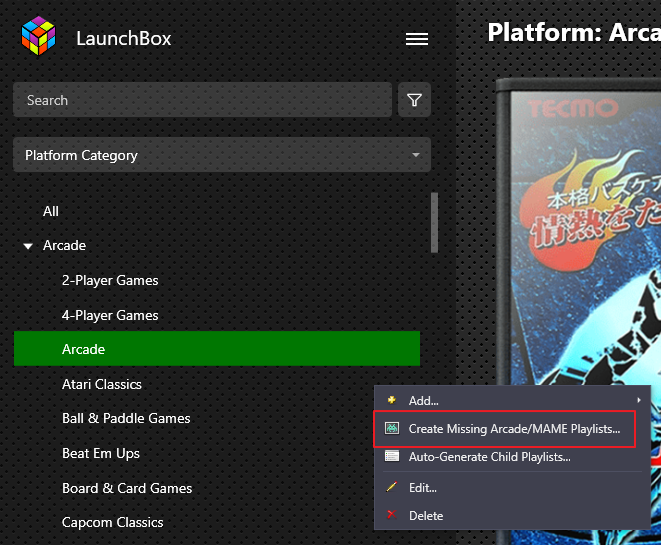
Task: Choose Delete in the context menu
Action: (512, 515)
